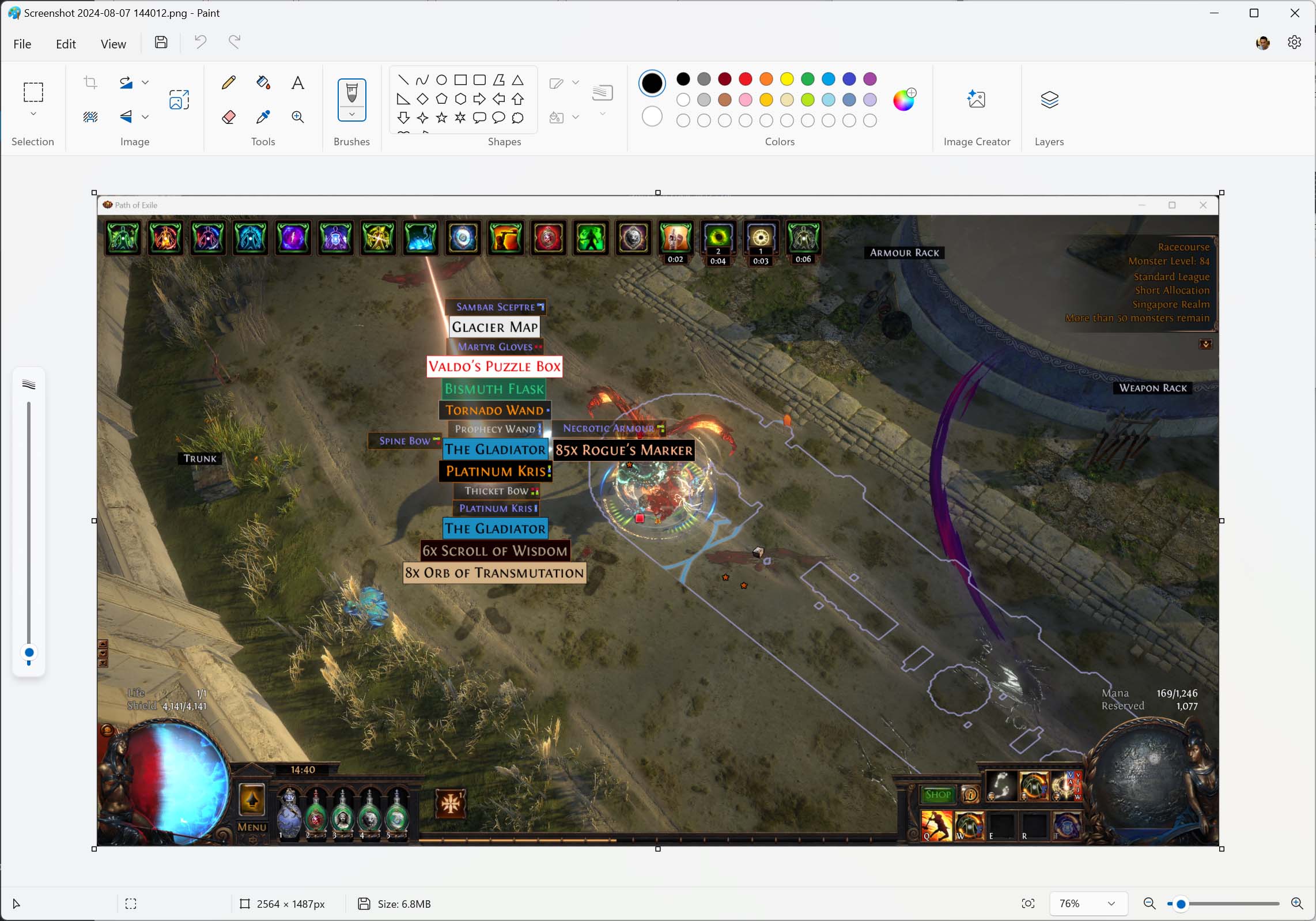Toggle fit to window view button
Image resolution: width=1316 pixels, height=921 pixels.
point(1028,903)
